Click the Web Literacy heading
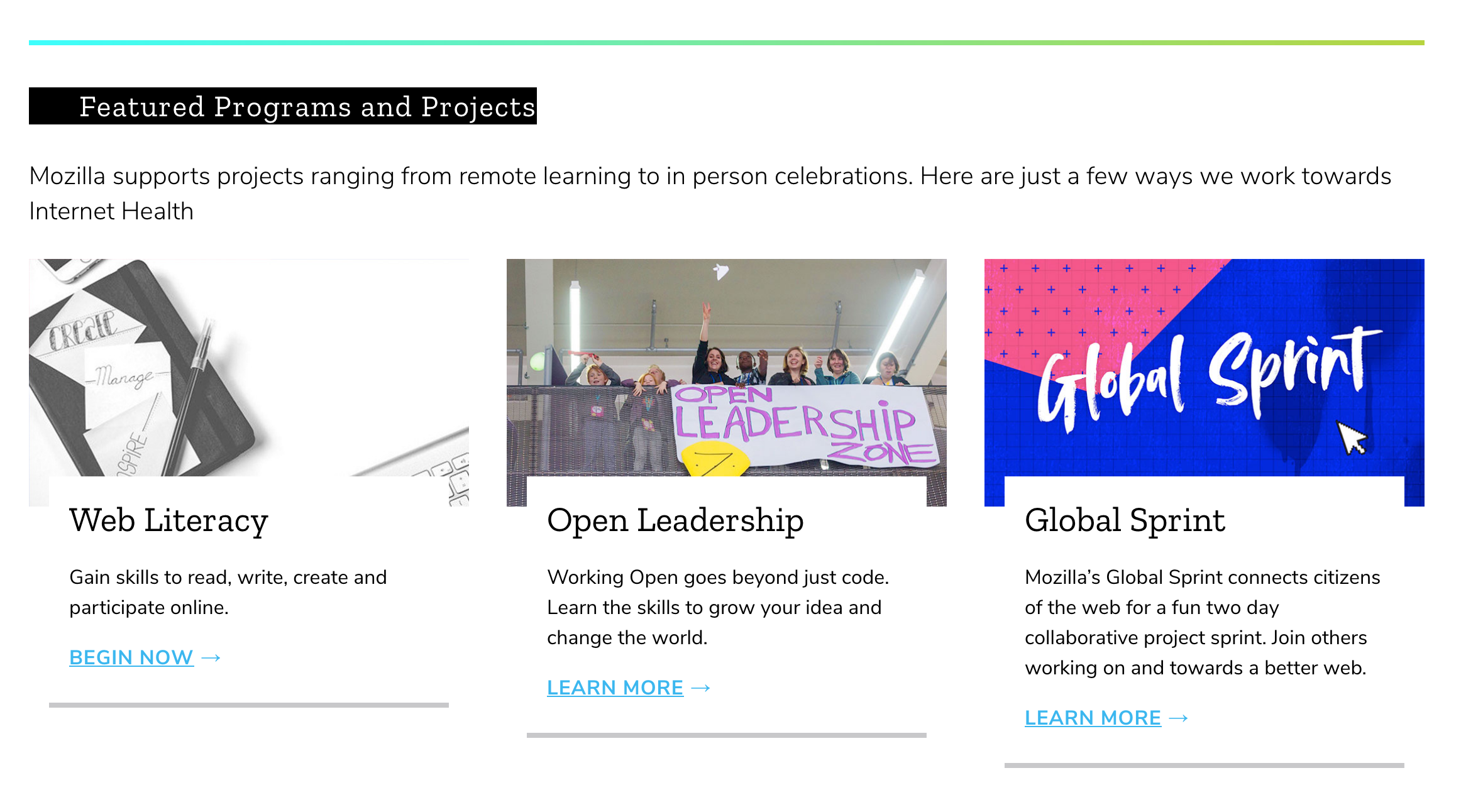The image size is (1461, 812). pos(168,522)
